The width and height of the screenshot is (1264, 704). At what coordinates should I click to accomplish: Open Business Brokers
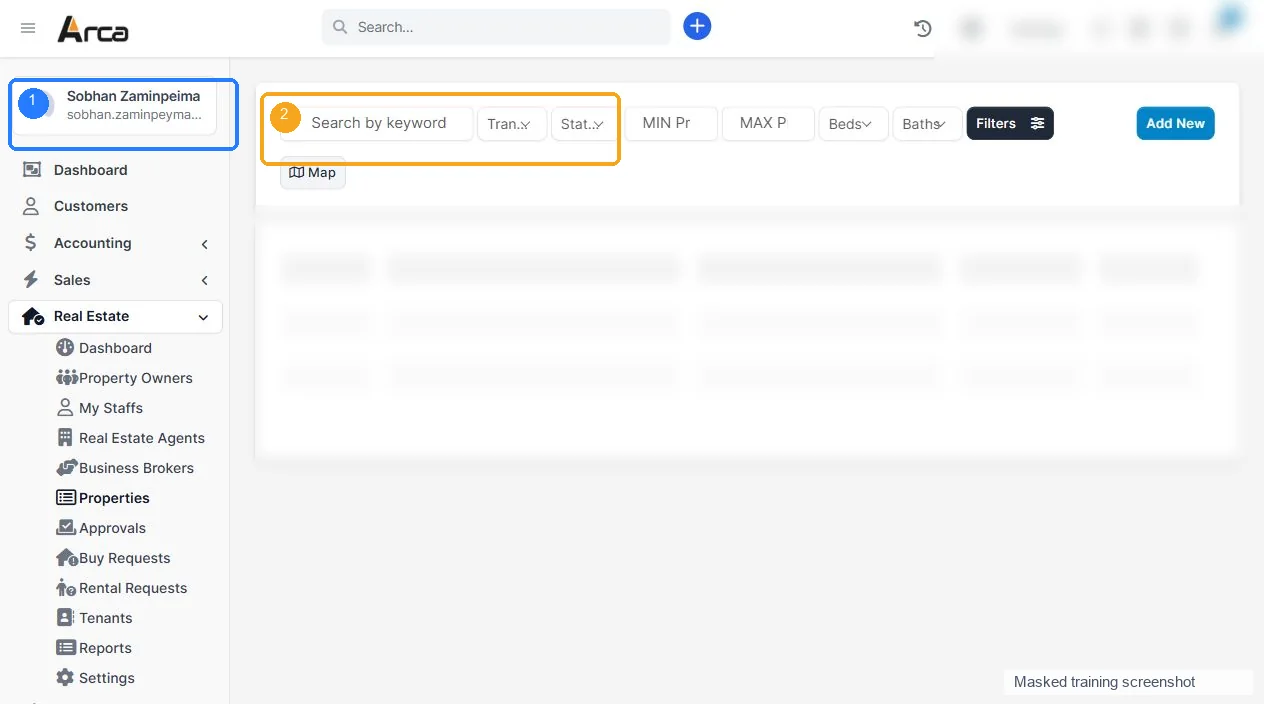[125, 468]
